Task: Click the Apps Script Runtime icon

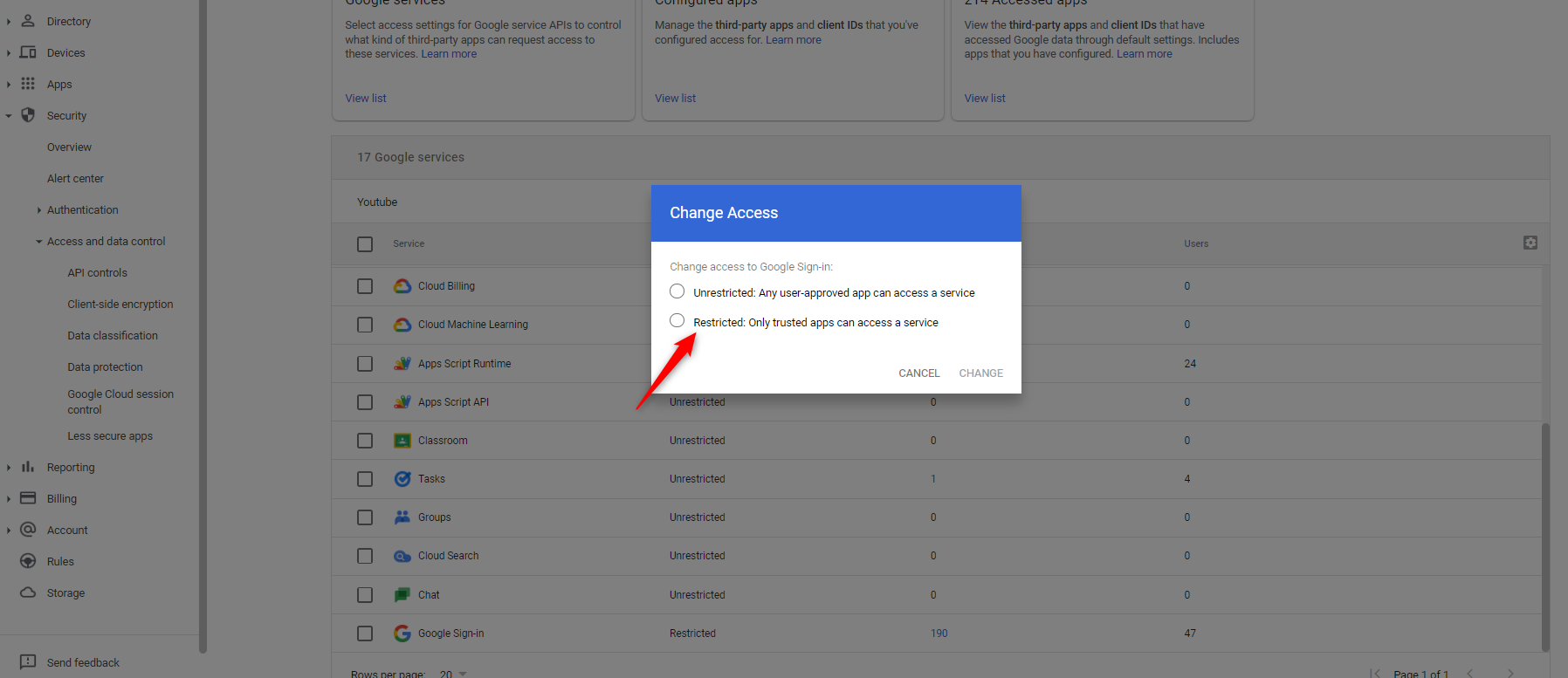Action: pyautogui.click(x=402, y=363)
